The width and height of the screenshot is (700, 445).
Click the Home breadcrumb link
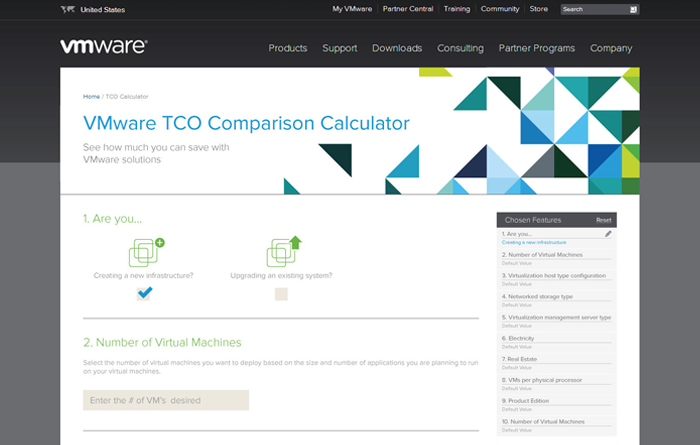click(91, 96)
